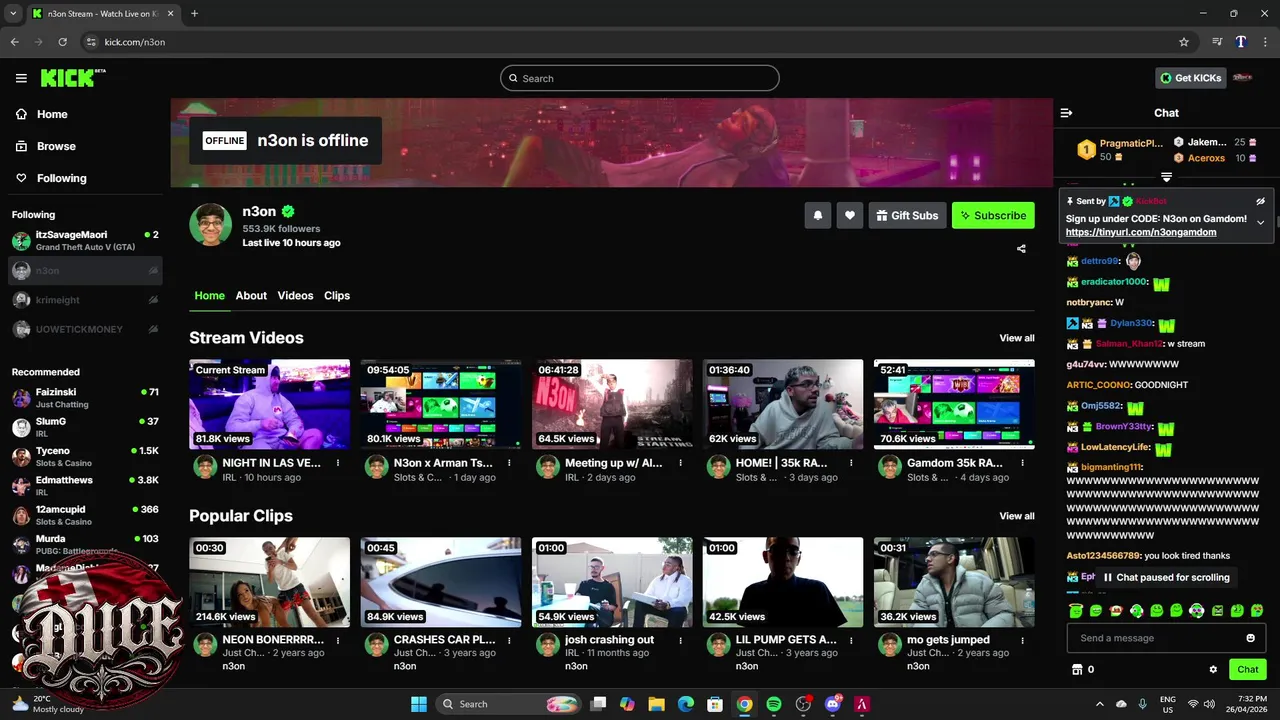
Task: Insert the halo angel emote
Action: click(x=1076, y=610)
